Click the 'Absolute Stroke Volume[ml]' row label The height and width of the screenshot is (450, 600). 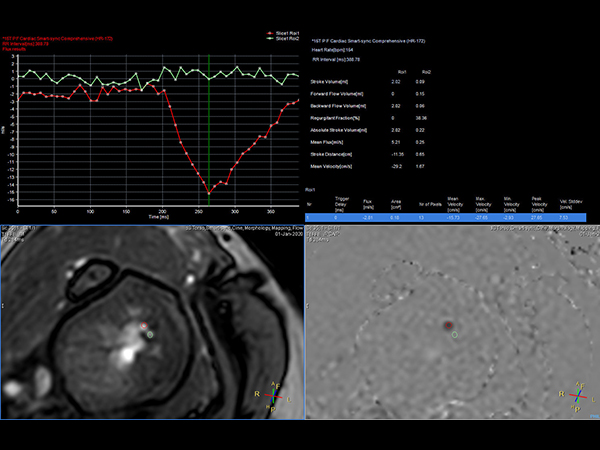(x=339, y=130)
